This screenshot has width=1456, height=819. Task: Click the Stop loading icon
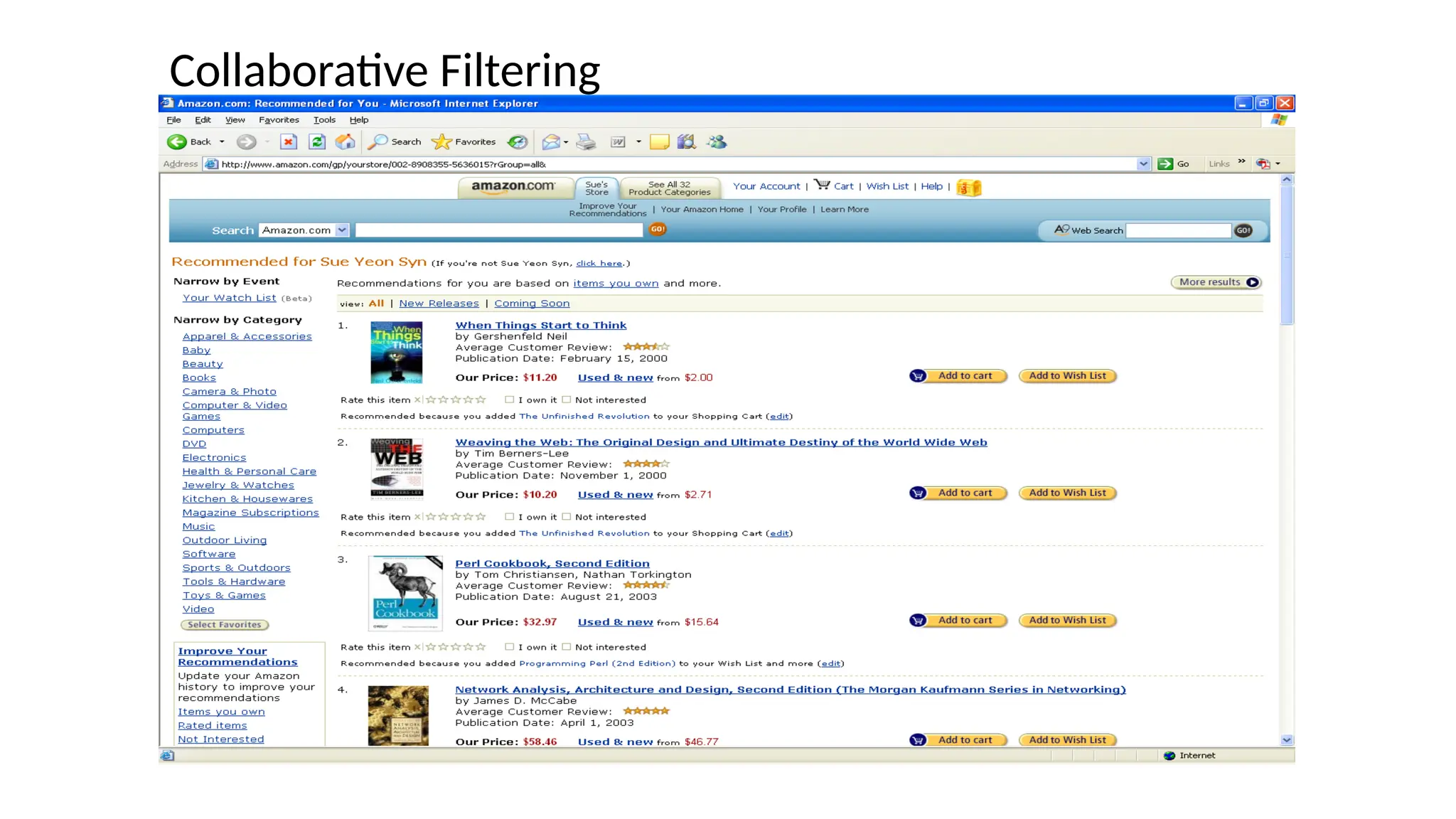[288, 142]
